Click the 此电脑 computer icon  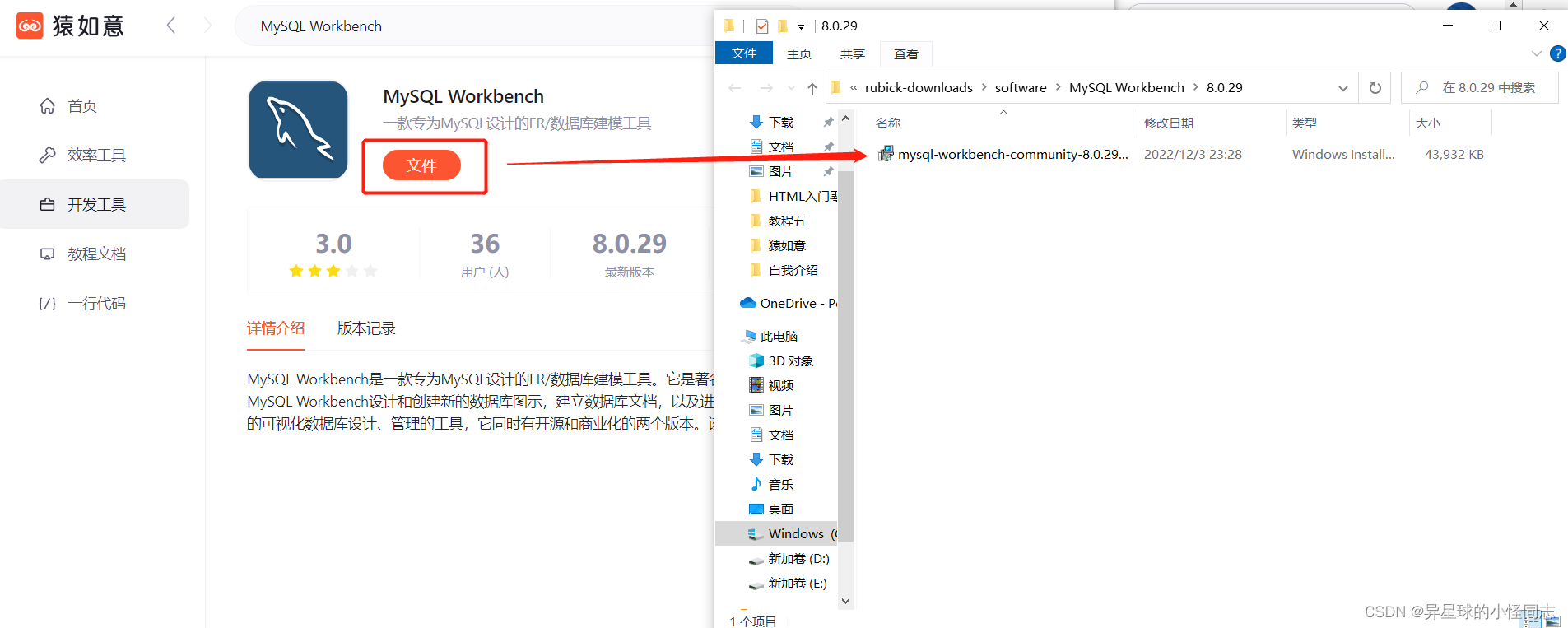click(x=749, y=336)
